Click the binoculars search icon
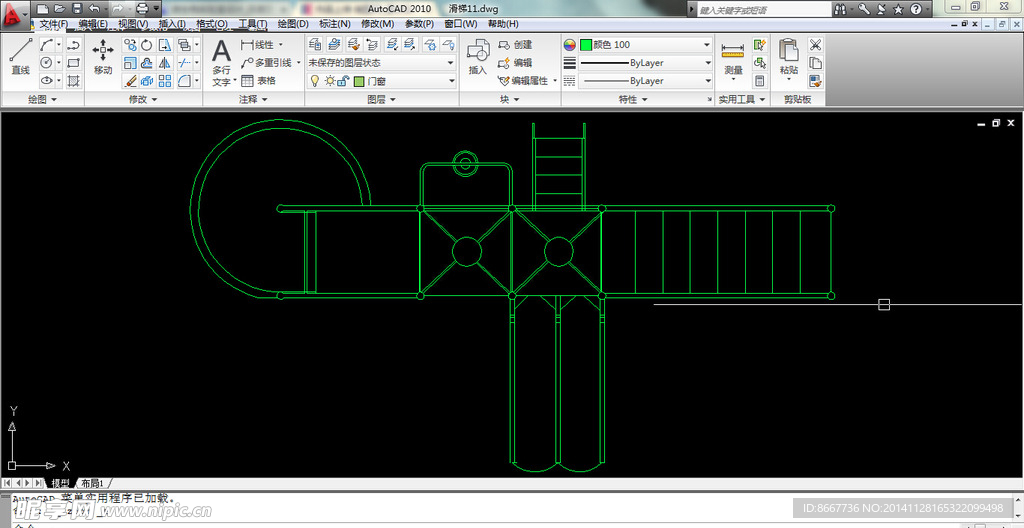1024x528 pixels. [841, 9]
